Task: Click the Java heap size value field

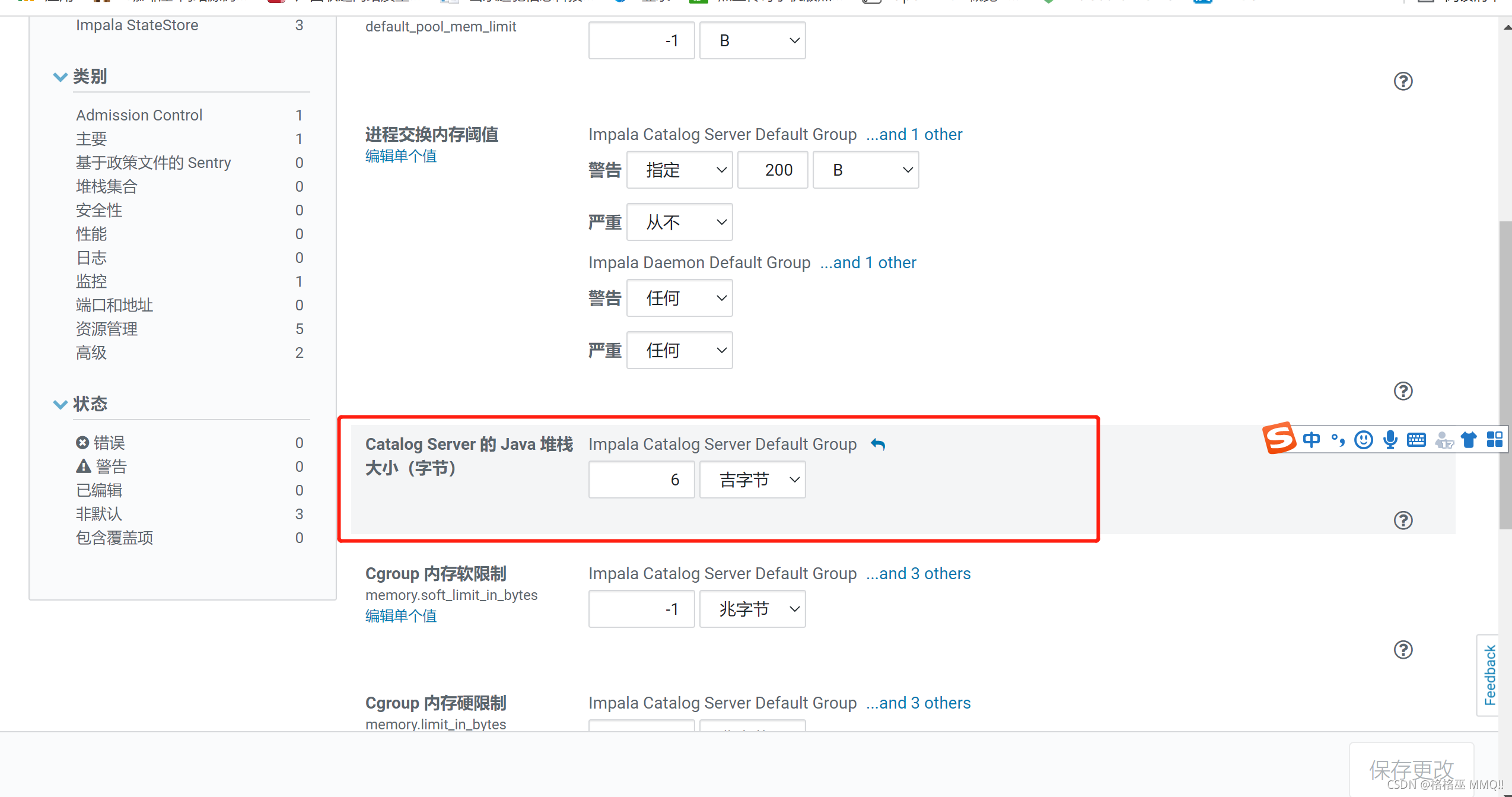Action: (x=641, y=480)
